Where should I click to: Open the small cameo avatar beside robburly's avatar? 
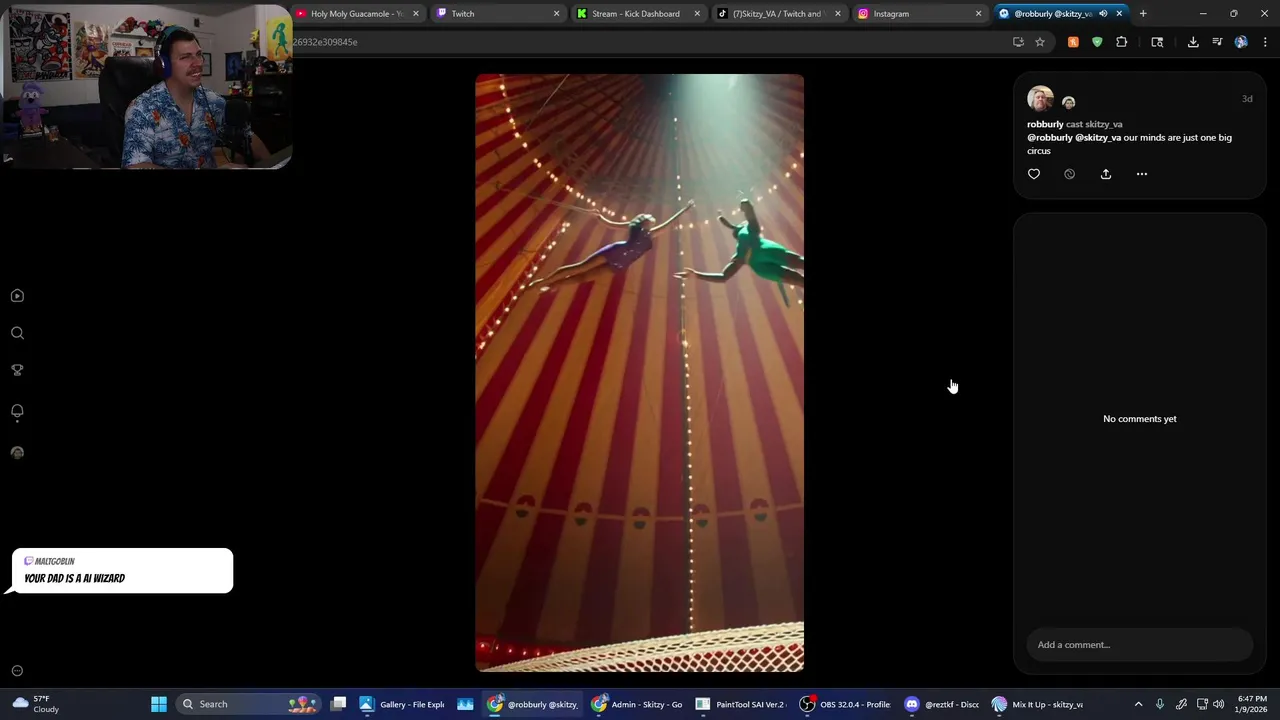coord(1068,102)
